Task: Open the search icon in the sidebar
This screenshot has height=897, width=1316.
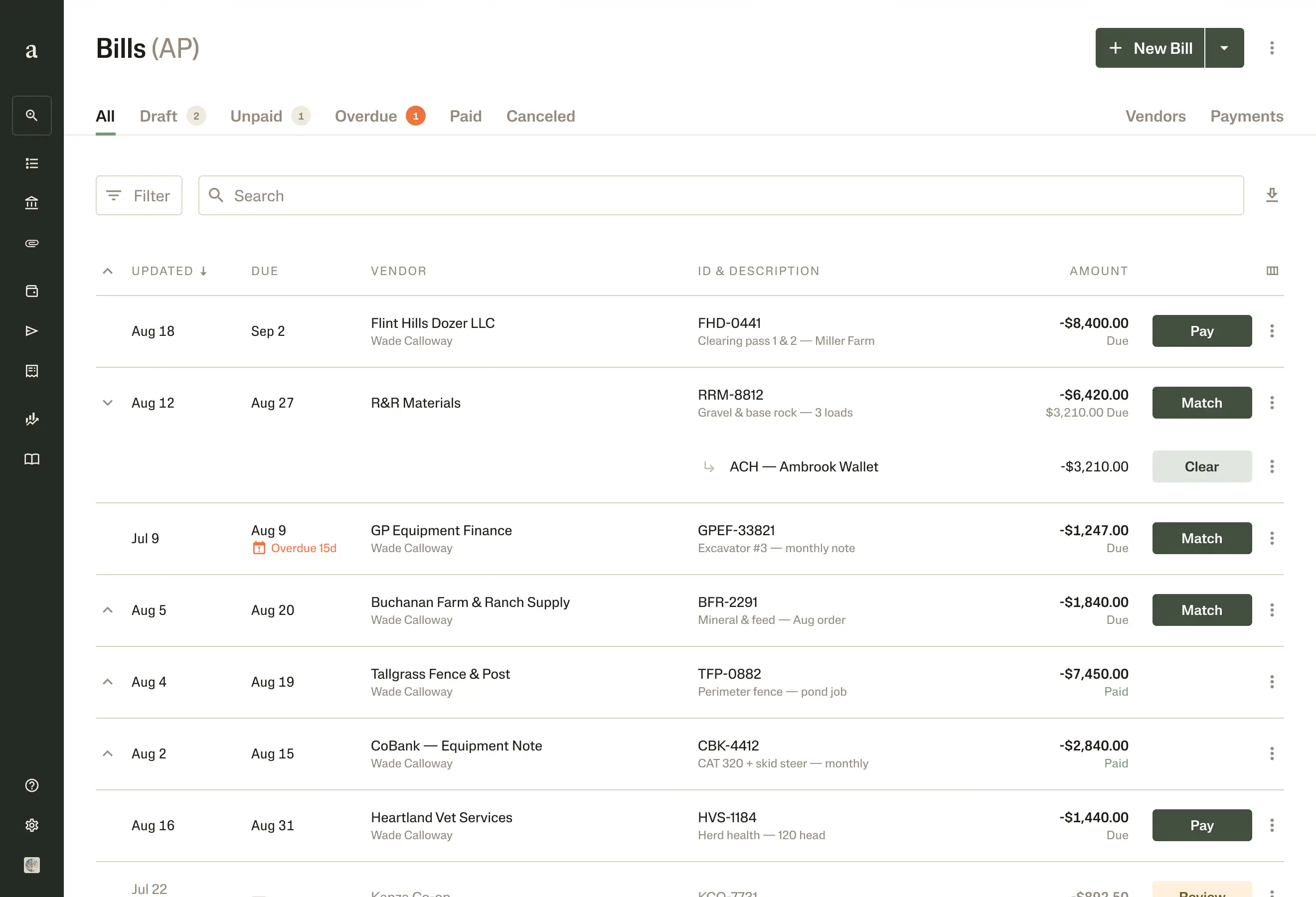Action: pos(32,116)
